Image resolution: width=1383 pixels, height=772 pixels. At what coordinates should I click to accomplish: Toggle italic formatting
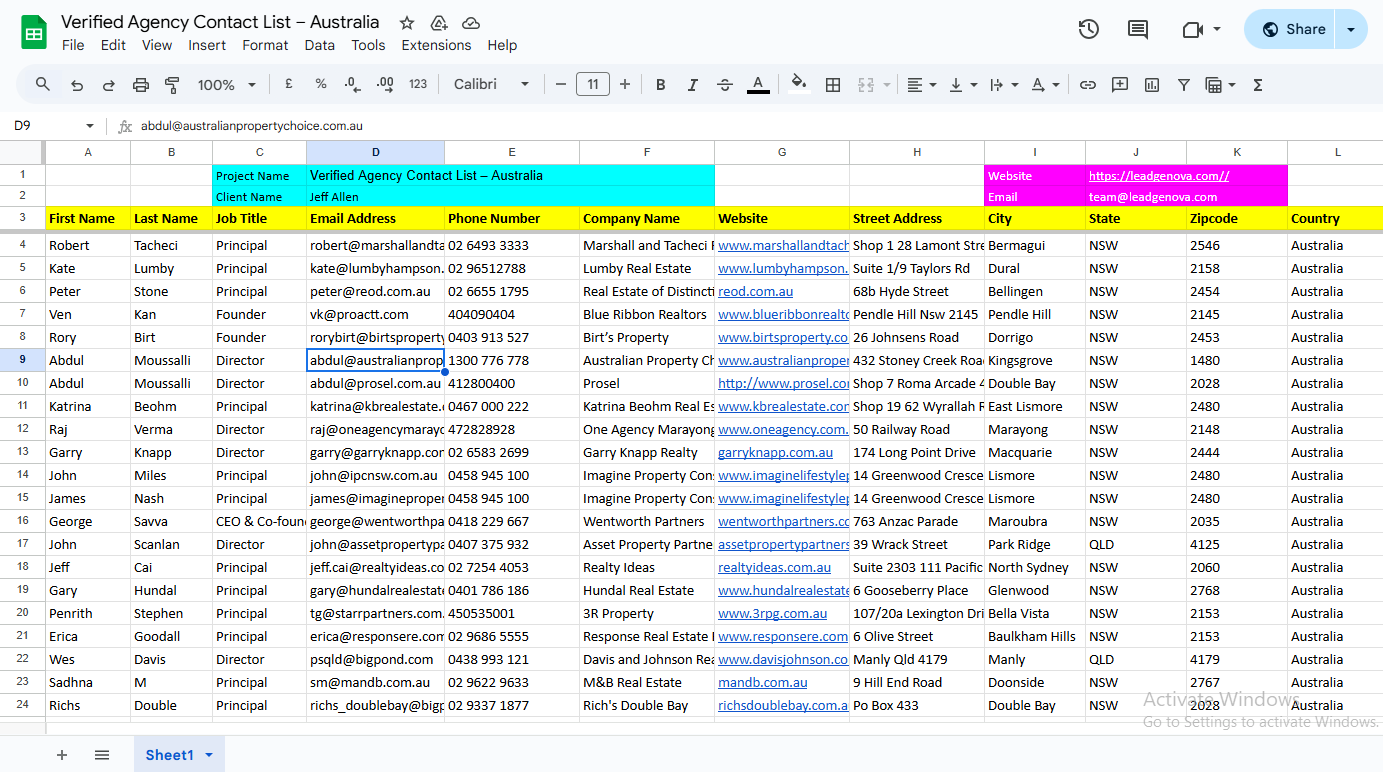click(x=692, y=85)
